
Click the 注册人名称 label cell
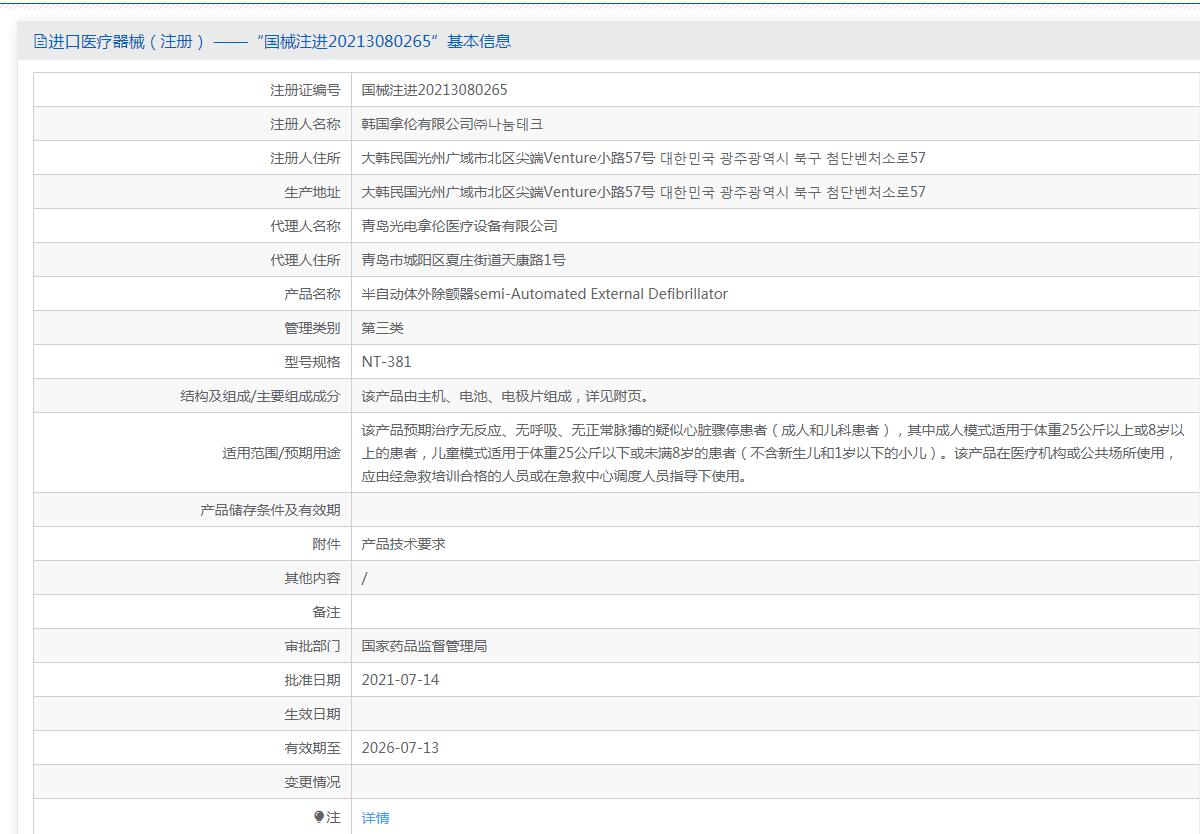coord(192,124)
